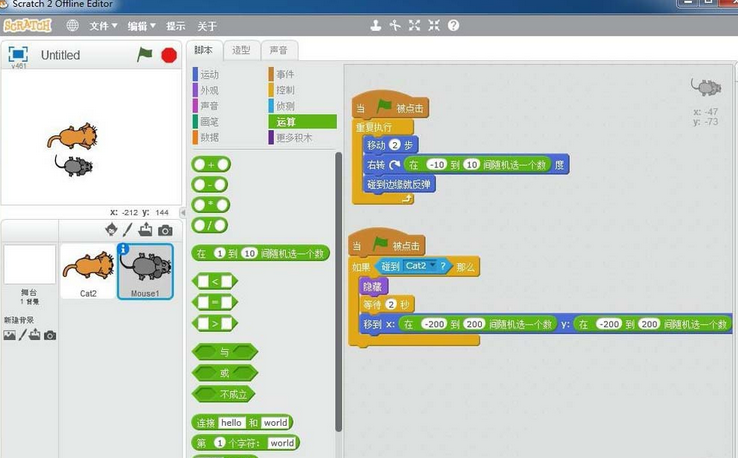Switch to the 声音 tab
Viewport: 738px width, 458px height.
(x=279, y=50)
